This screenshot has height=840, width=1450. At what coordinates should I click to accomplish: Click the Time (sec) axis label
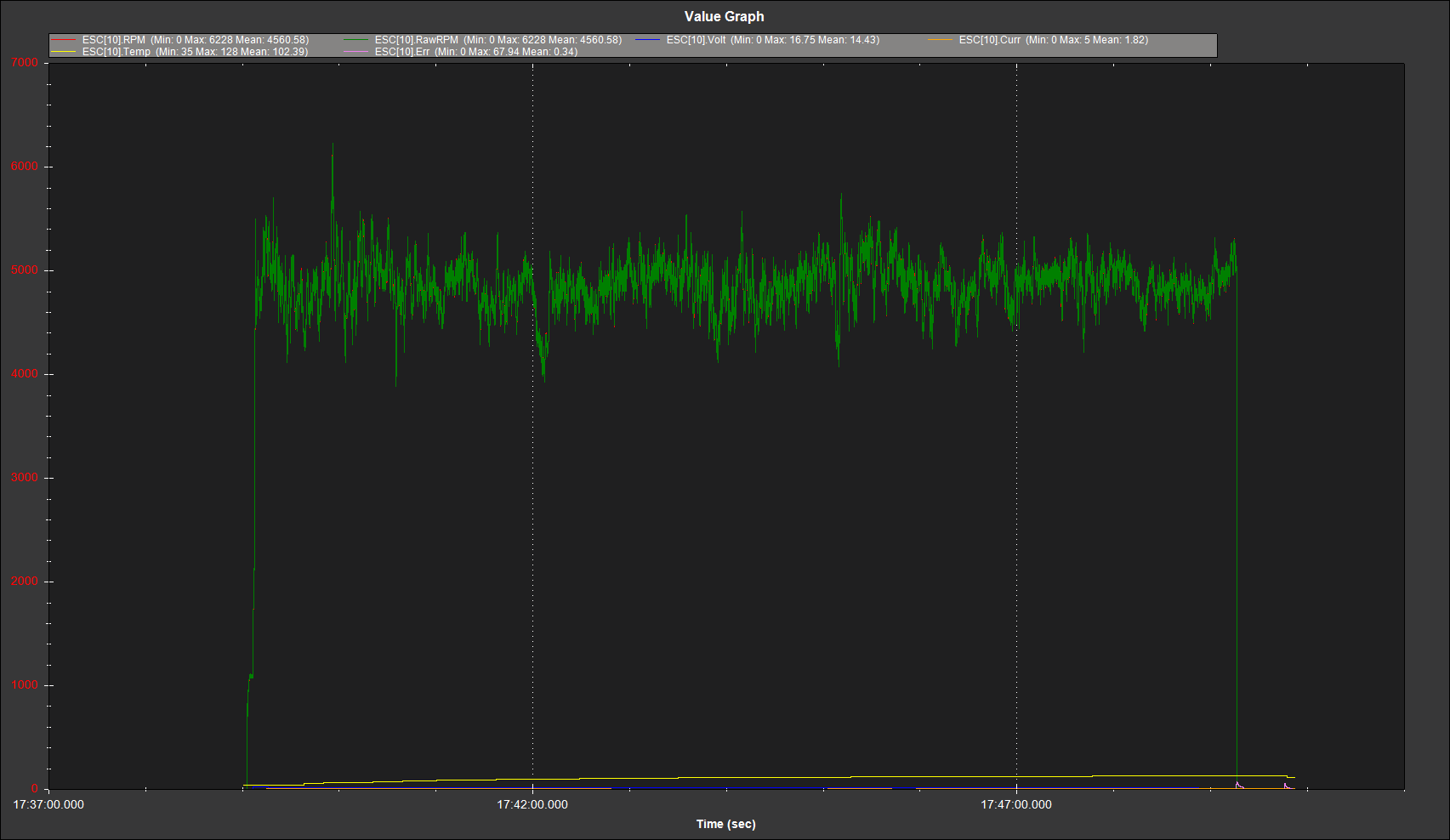726,824
